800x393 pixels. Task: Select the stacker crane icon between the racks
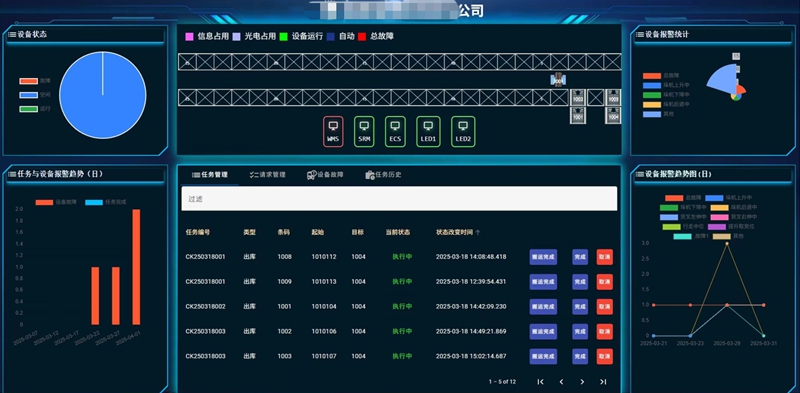pyautogui.click(x=559, y=80)
